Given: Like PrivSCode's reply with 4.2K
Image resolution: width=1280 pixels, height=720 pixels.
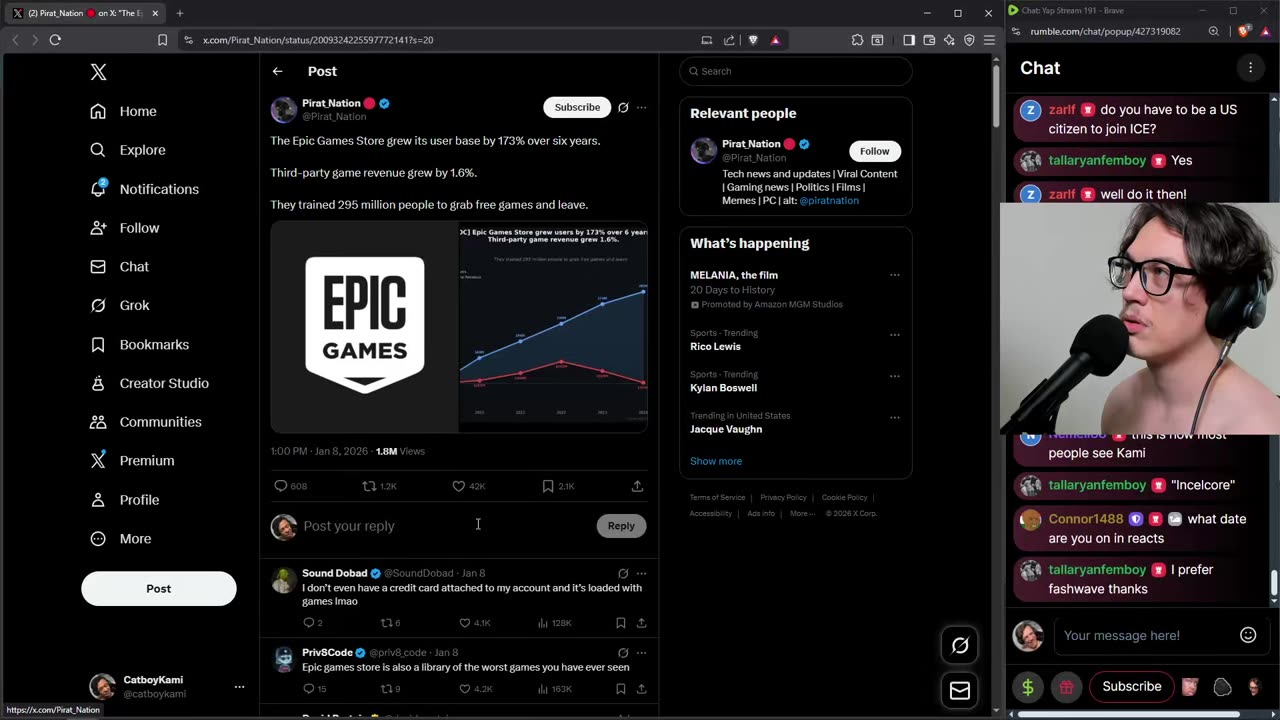Looking at the screenshot, I should [x=464, y=689].
